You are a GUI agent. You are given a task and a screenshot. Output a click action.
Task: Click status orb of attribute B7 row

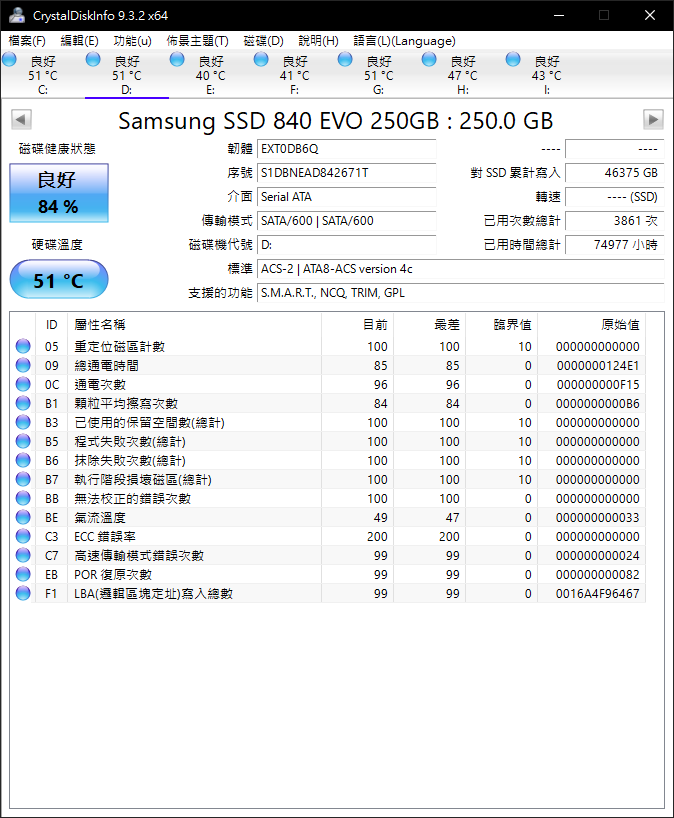tap(23, 479)
